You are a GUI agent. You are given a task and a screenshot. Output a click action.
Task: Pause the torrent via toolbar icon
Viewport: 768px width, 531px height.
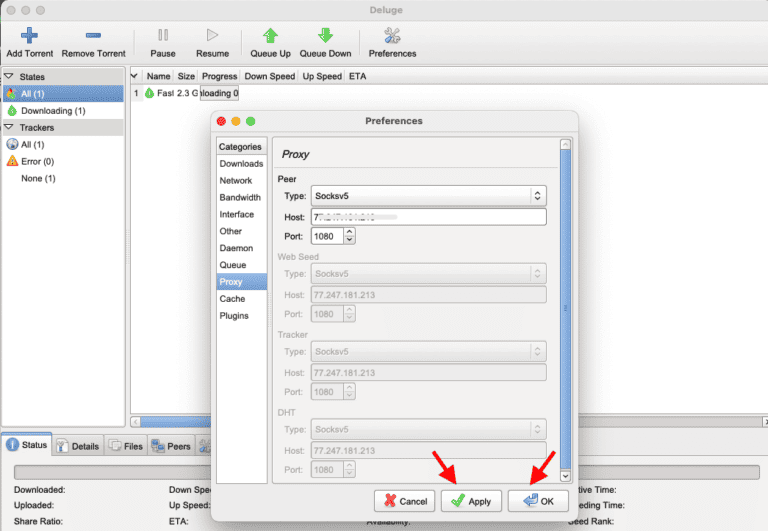pos(163,36)
